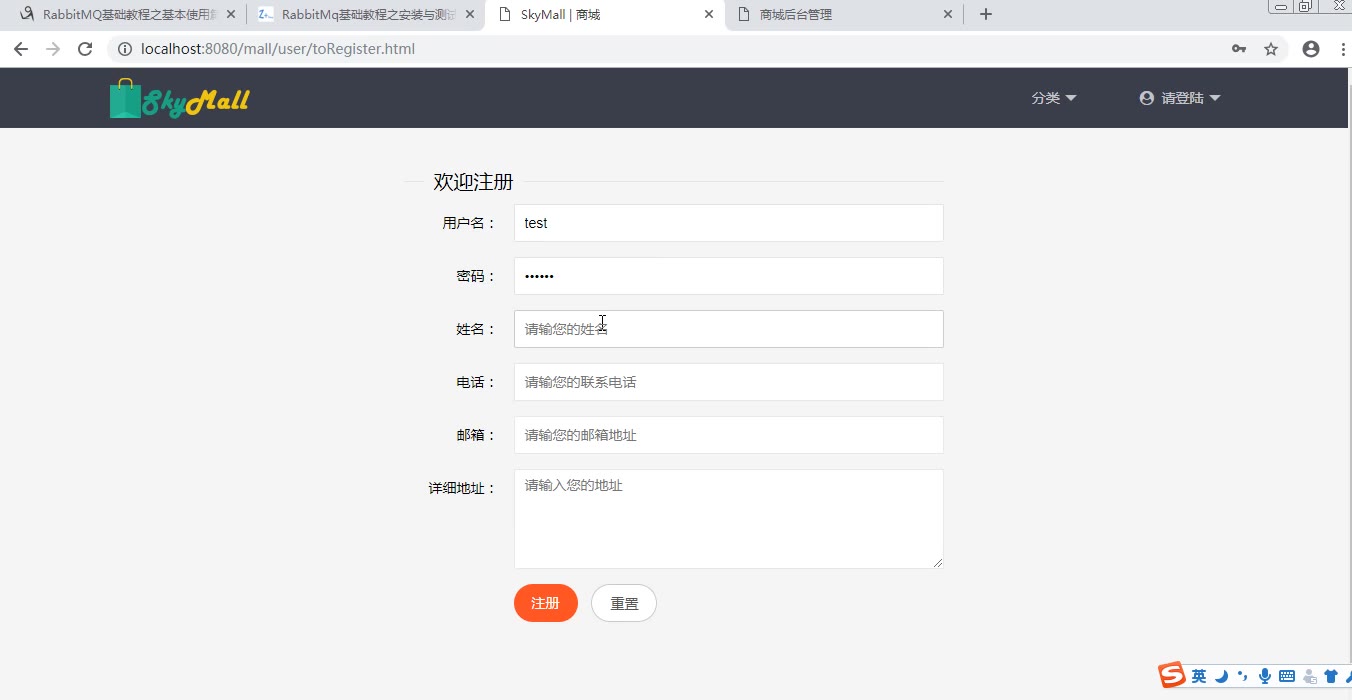Open Sogou soft keyboard icon

point(1287,677)
